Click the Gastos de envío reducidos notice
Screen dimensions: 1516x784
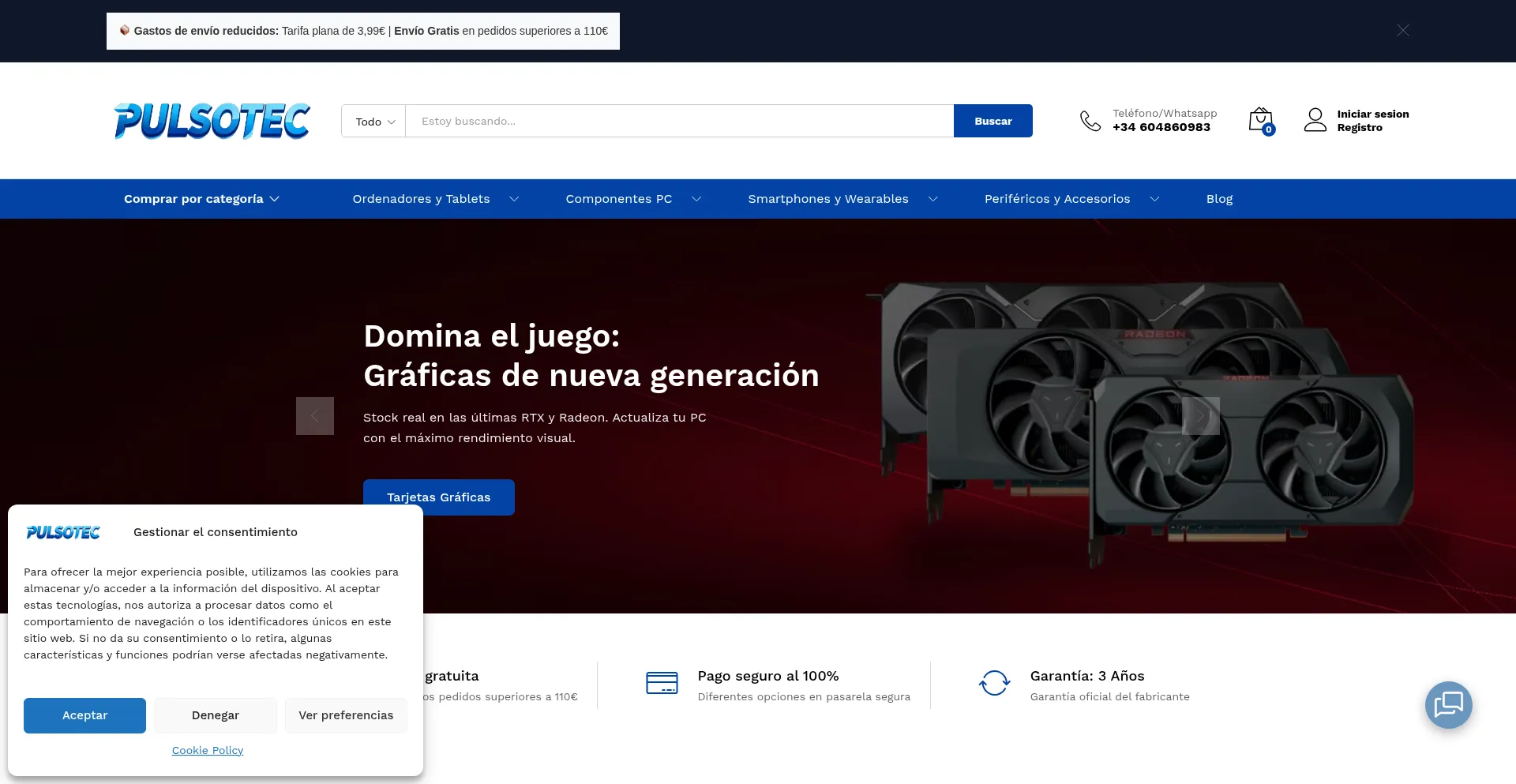tap(363, 31)
